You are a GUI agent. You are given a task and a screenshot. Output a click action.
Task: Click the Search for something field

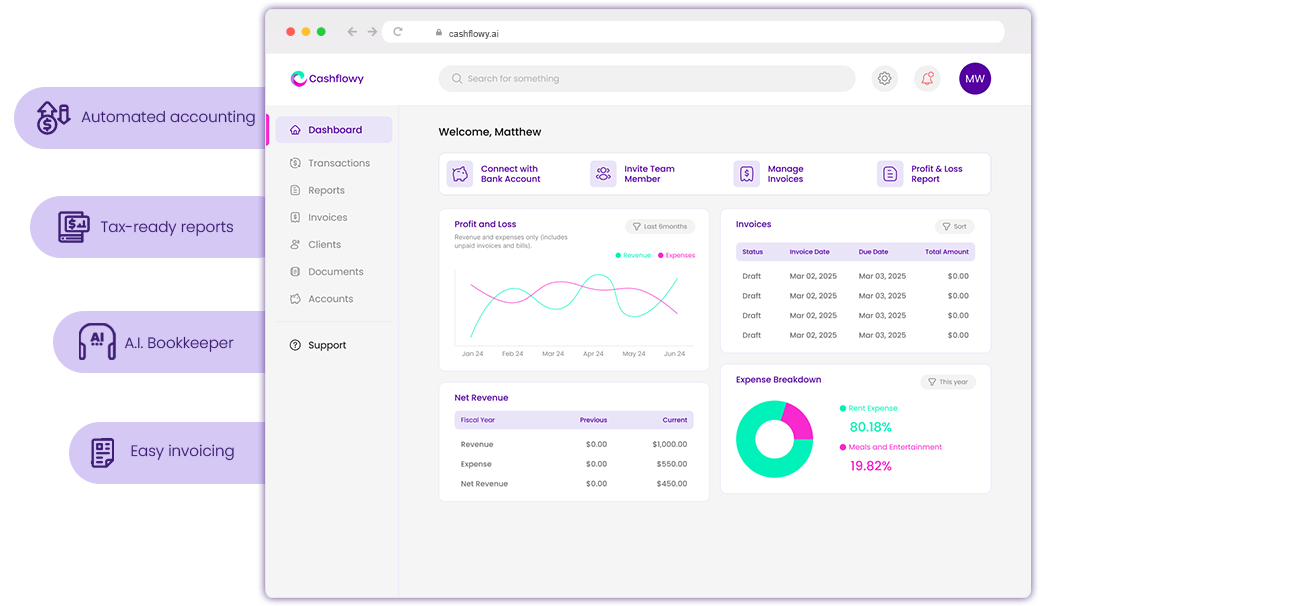[646, 79]
